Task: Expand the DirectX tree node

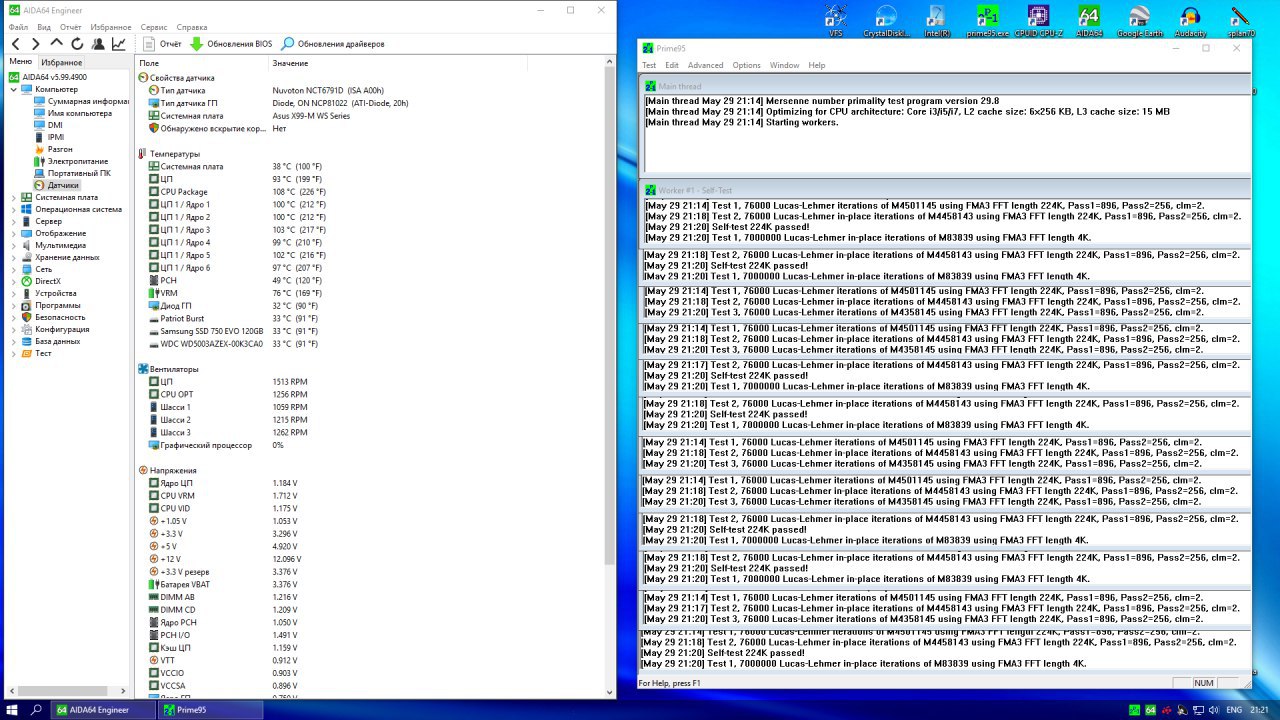Action: pyautogui.click(x=14, y=281)
